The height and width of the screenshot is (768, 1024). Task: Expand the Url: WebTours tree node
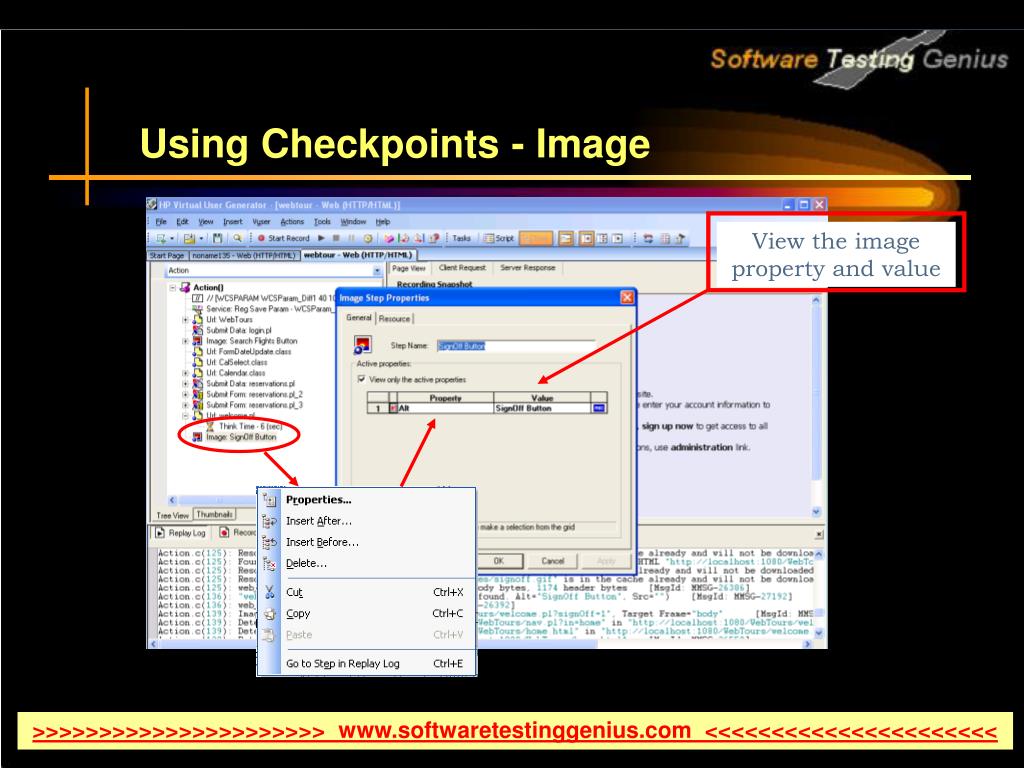click(185, 319)
